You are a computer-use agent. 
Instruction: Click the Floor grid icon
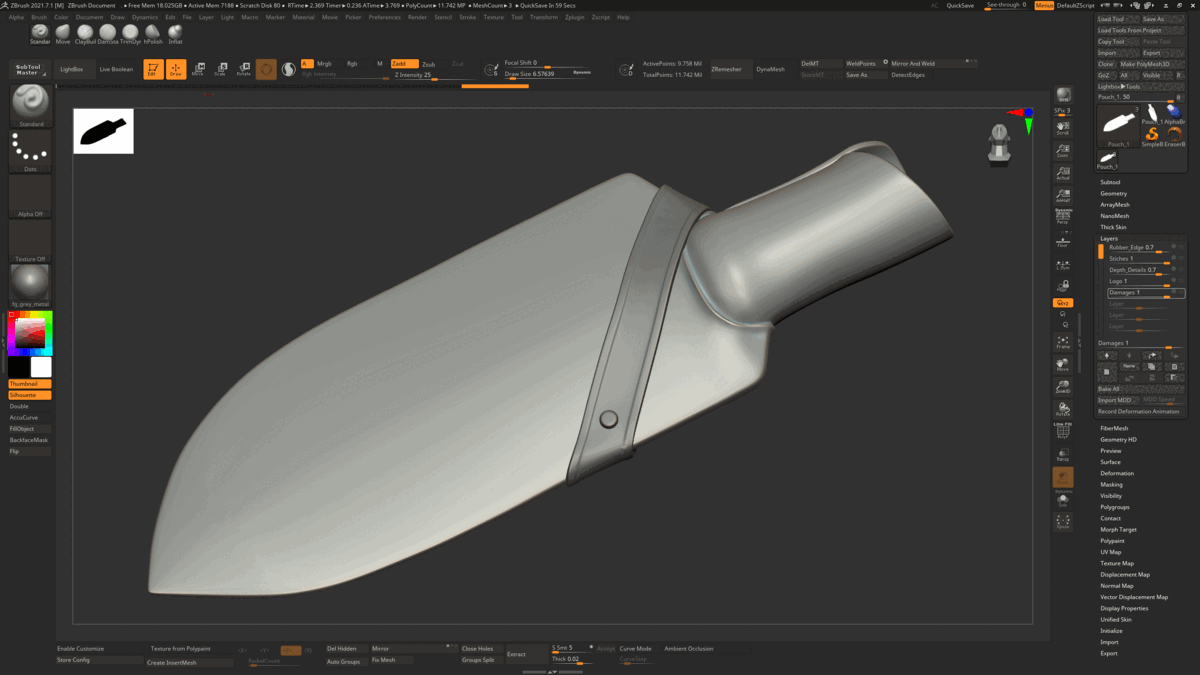1063,241
